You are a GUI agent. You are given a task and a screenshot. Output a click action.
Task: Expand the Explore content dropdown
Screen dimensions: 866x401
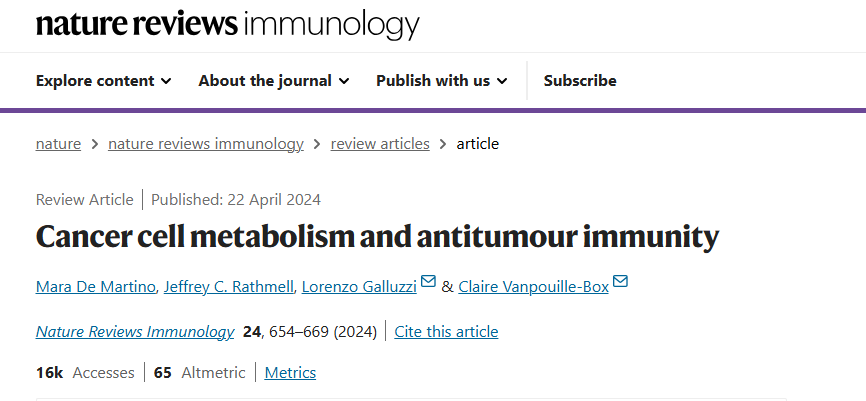[x=104, y=81]
